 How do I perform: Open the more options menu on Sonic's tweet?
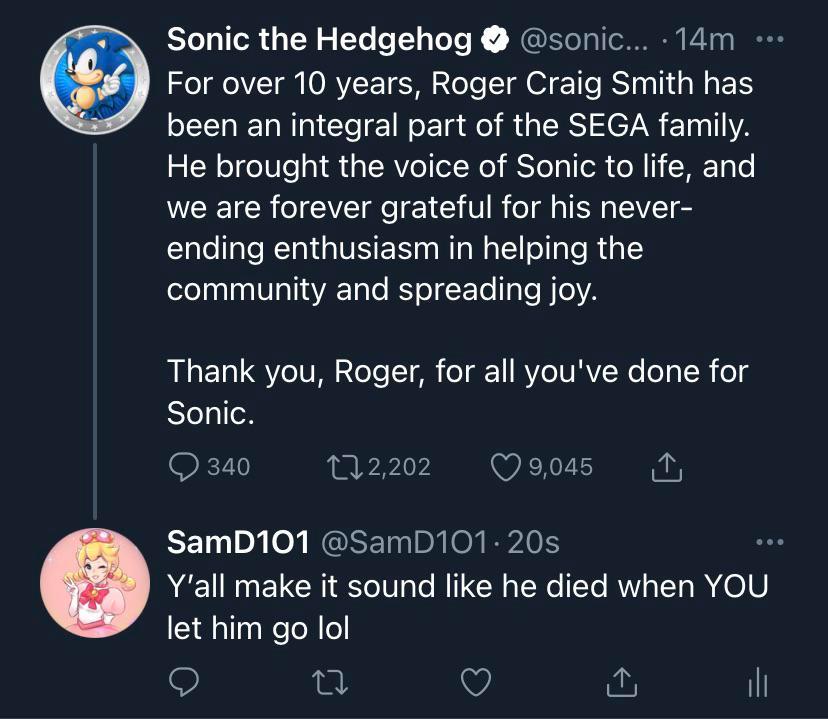770,38
